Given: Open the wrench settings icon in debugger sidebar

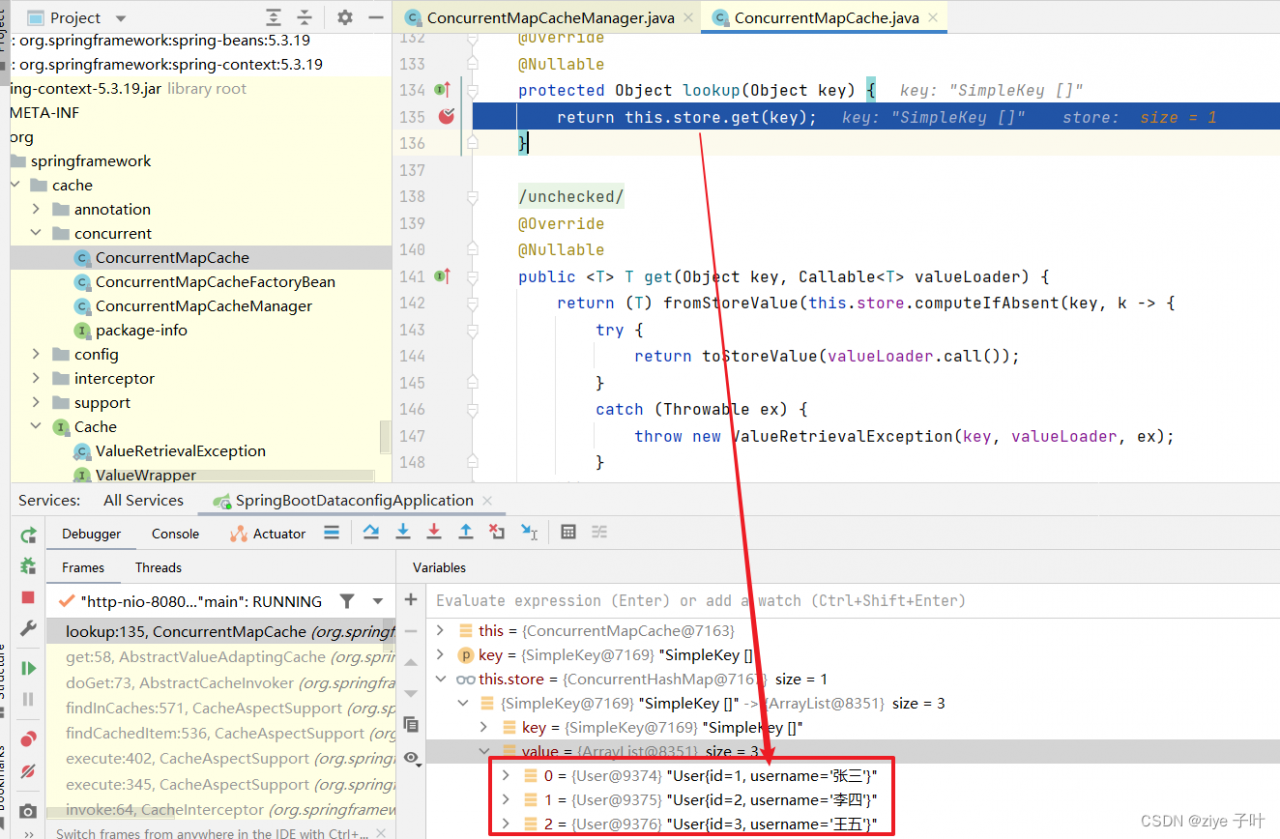Looking at the screenshot, I should (28, 628).
